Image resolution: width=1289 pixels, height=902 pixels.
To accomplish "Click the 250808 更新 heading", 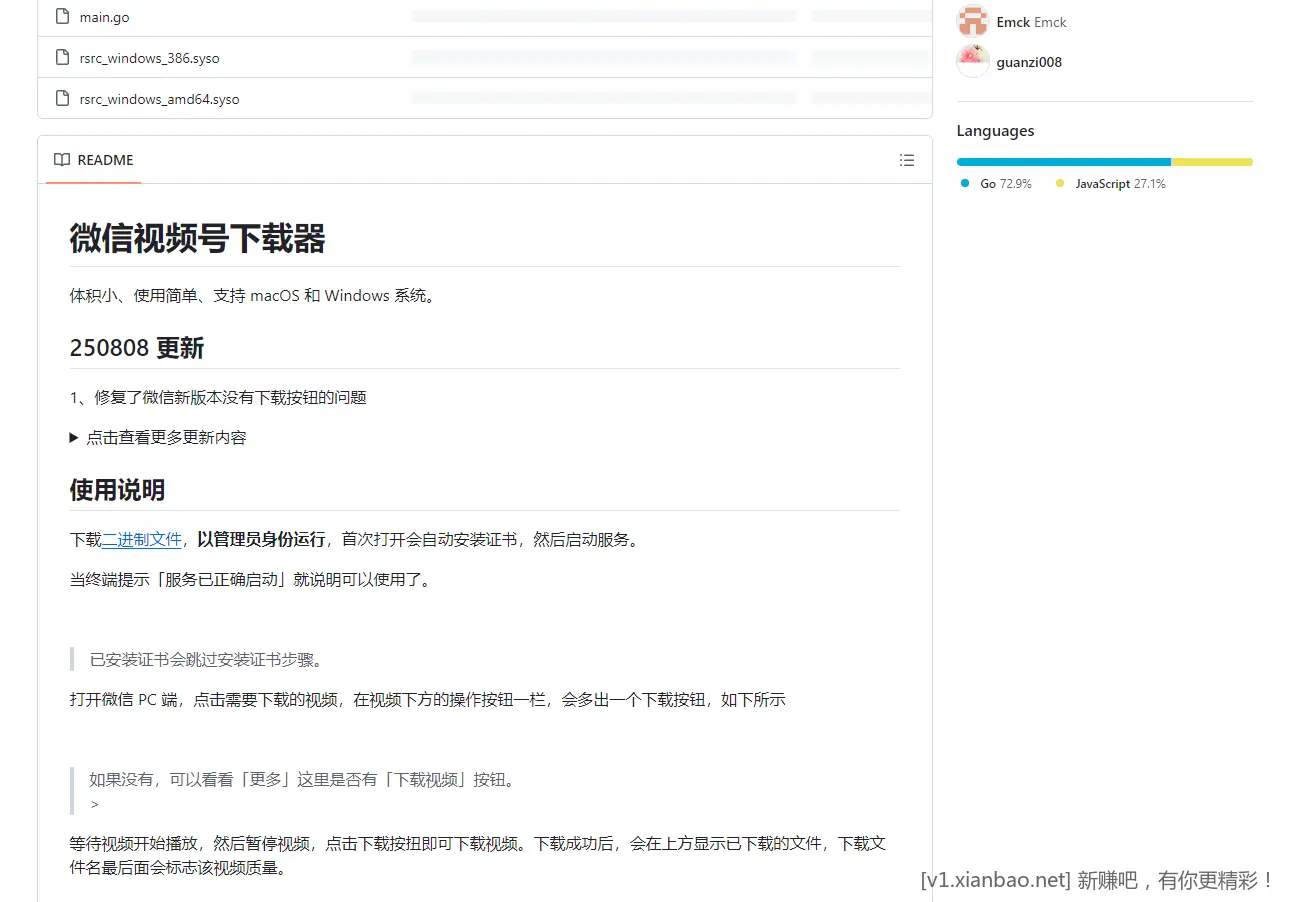I will 137,348.
